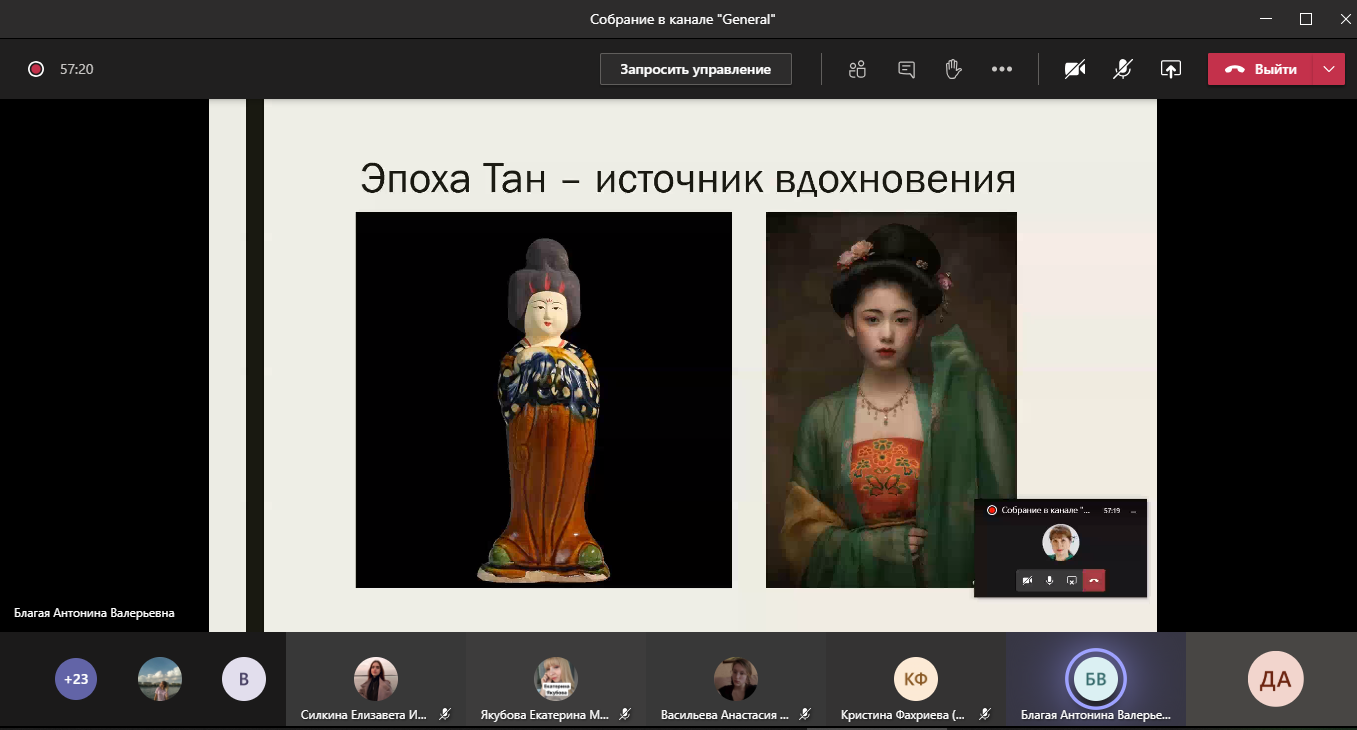The height and width of the screenshot is (730, 1357).
Task: Open the participants panel
Action: (x=856, y=69)
